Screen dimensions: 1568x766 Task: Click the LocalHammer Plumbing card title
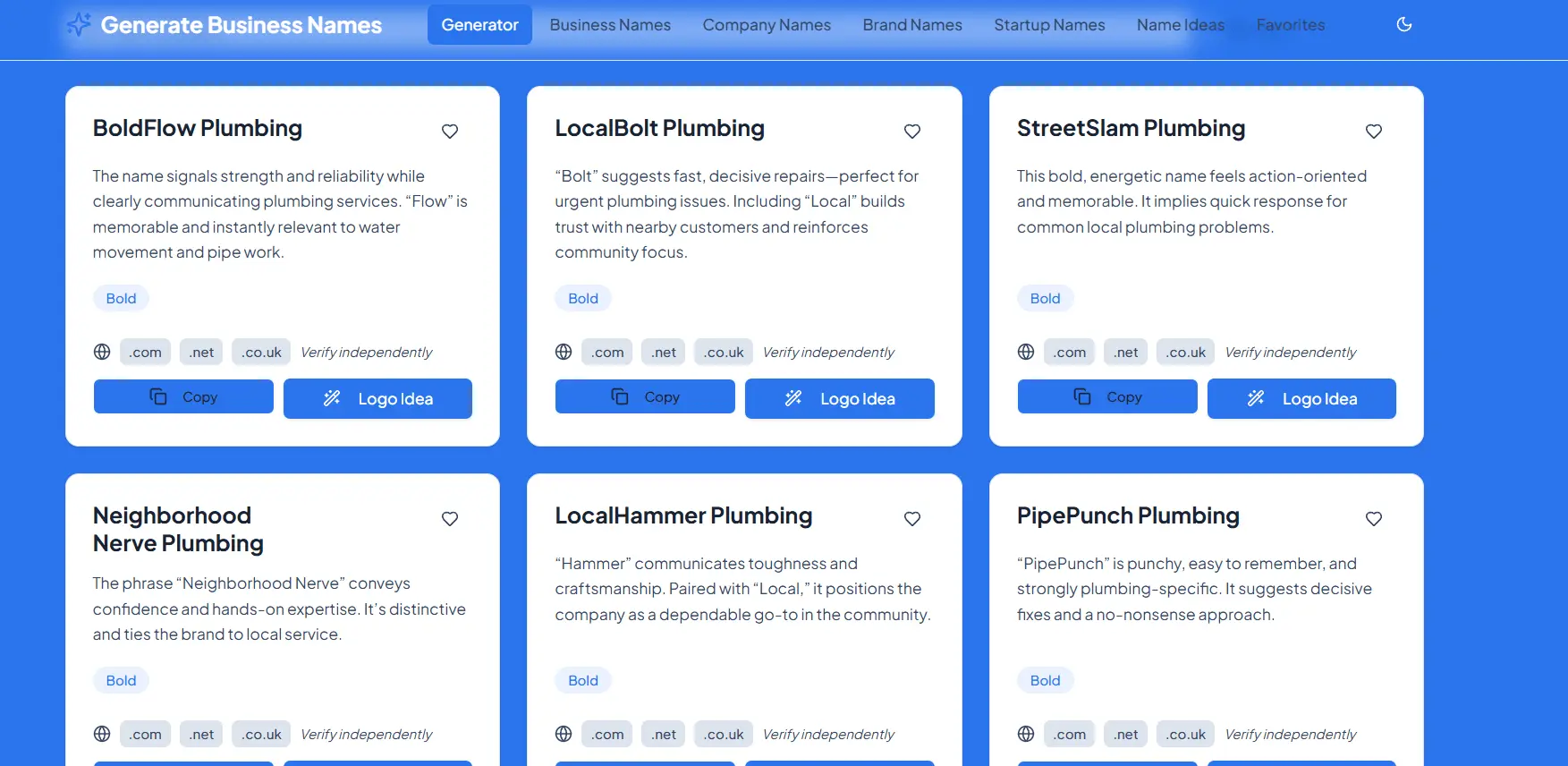point(683,515)
